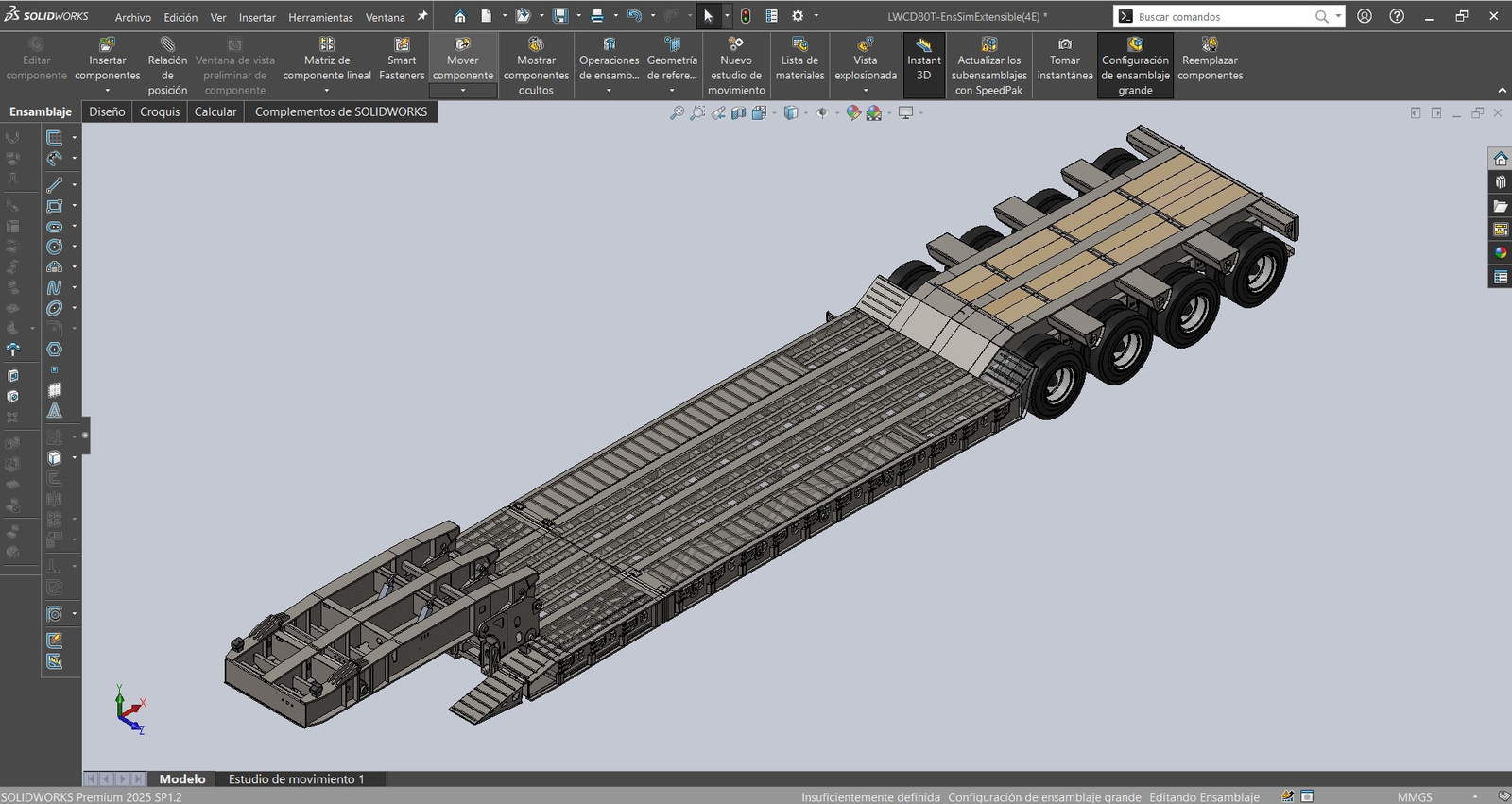Click Lista de materiales button
Image resolution: width=1512 pixels, height=804 pixels.
[799, 60]
